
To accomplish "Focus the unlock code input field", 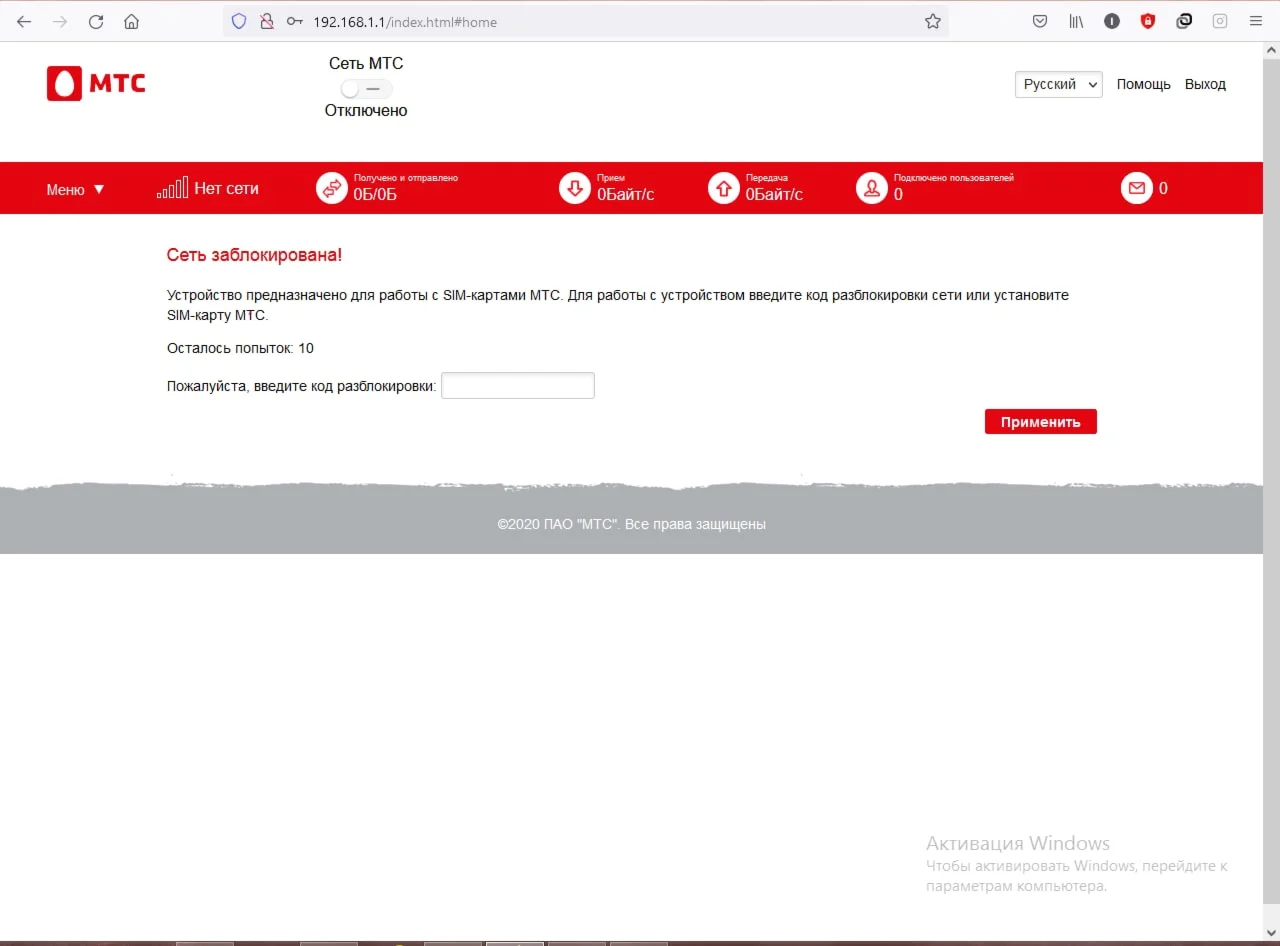I will (518, 385).
